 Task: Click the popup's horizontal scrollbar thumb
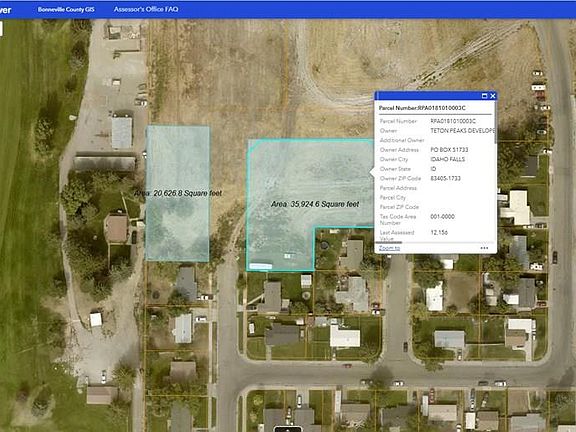(x=388, y=242)
